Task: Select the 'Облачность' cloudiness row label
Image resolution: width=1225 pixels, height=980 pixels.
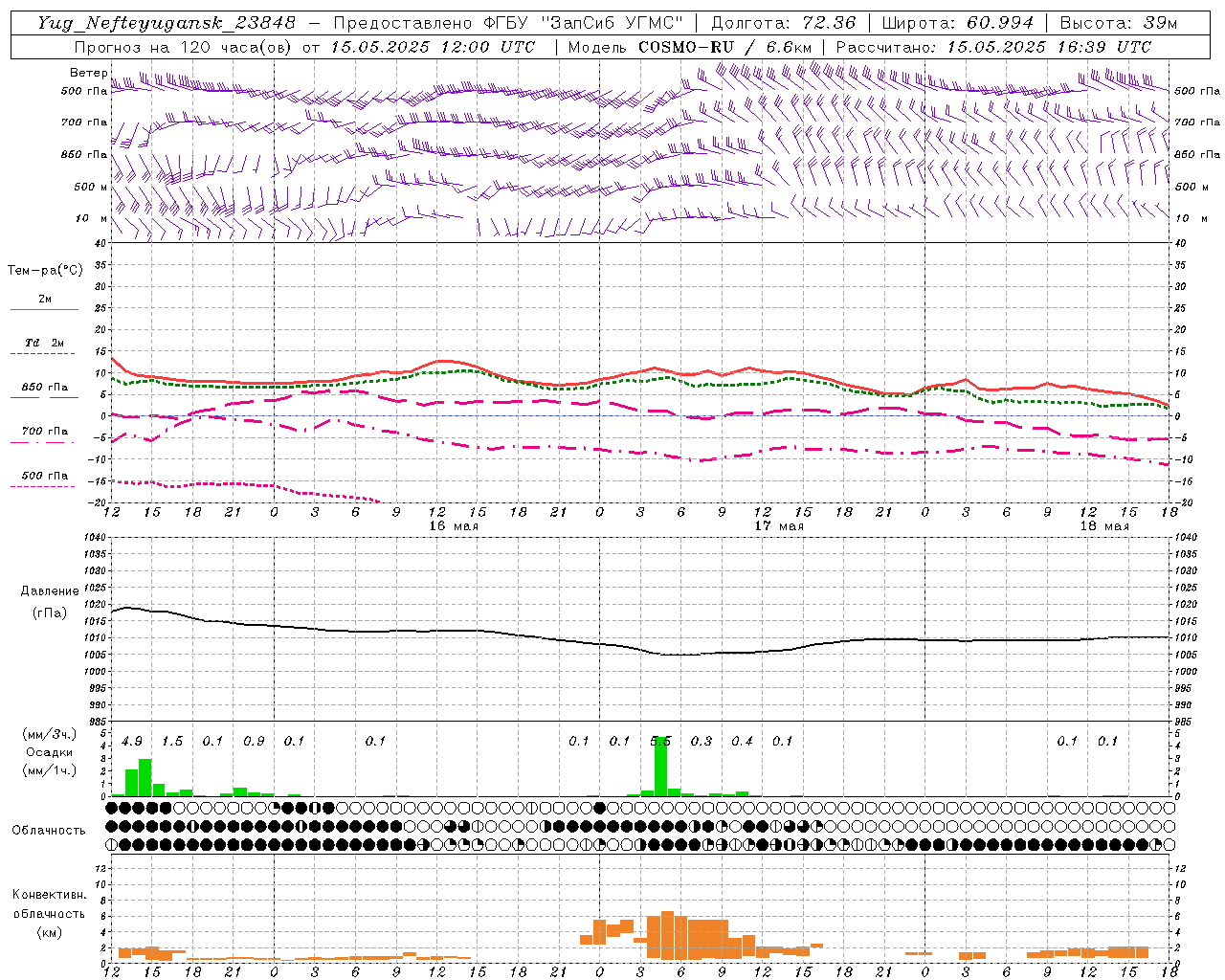Action: (49, 830)
